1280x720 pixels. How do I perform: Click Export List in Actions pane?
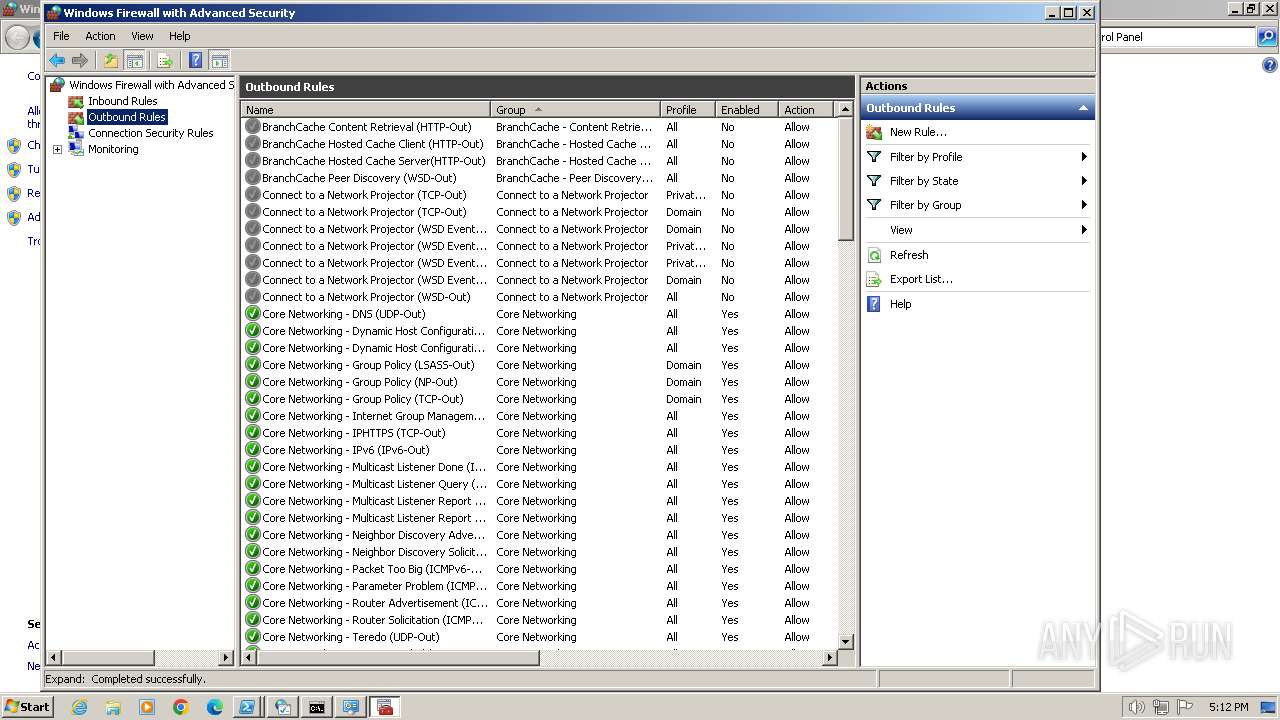tap(921, 279)
